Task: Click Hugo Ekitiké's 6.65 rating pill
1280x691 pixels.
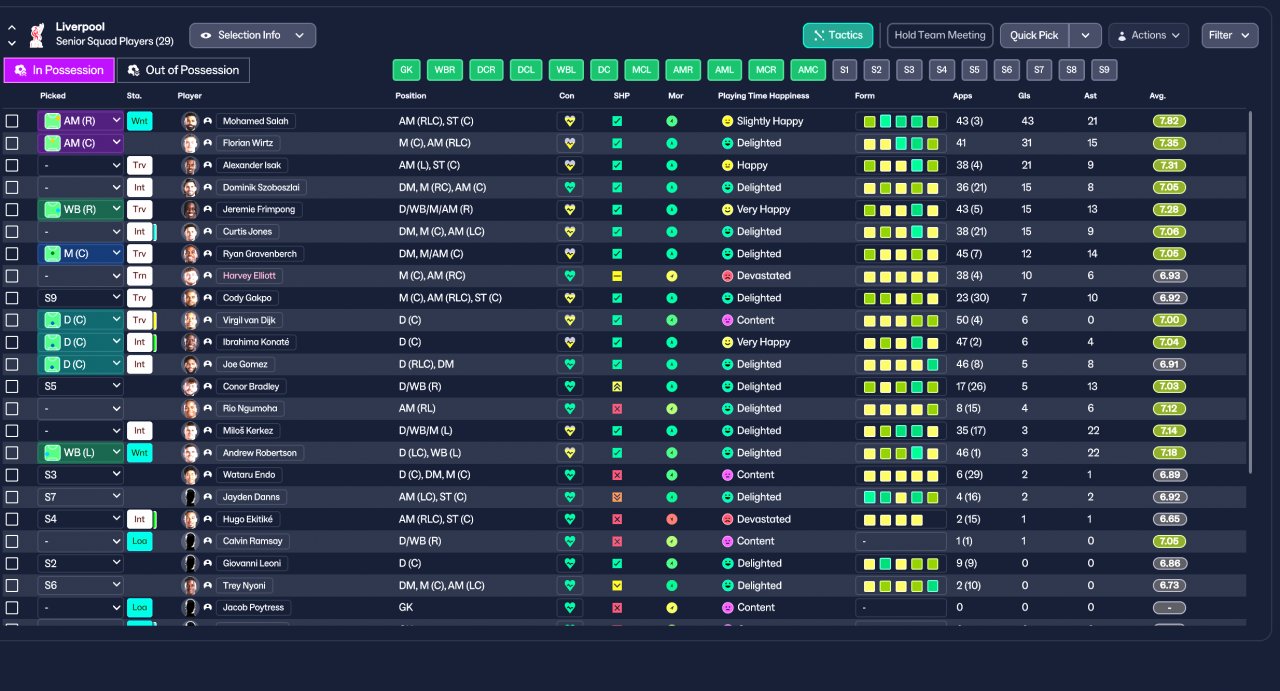Action: (1169, 519)
